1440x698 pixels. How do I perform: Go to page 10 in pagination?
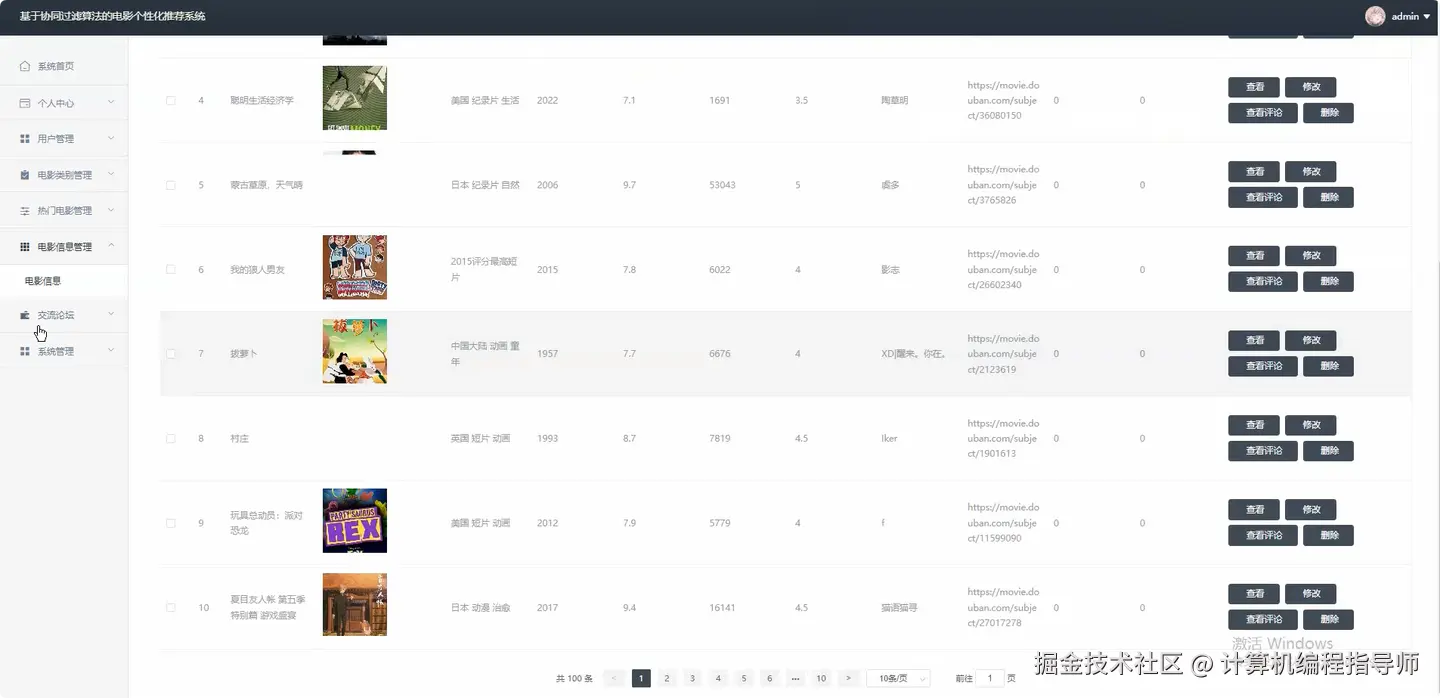[x=821, y=678]
